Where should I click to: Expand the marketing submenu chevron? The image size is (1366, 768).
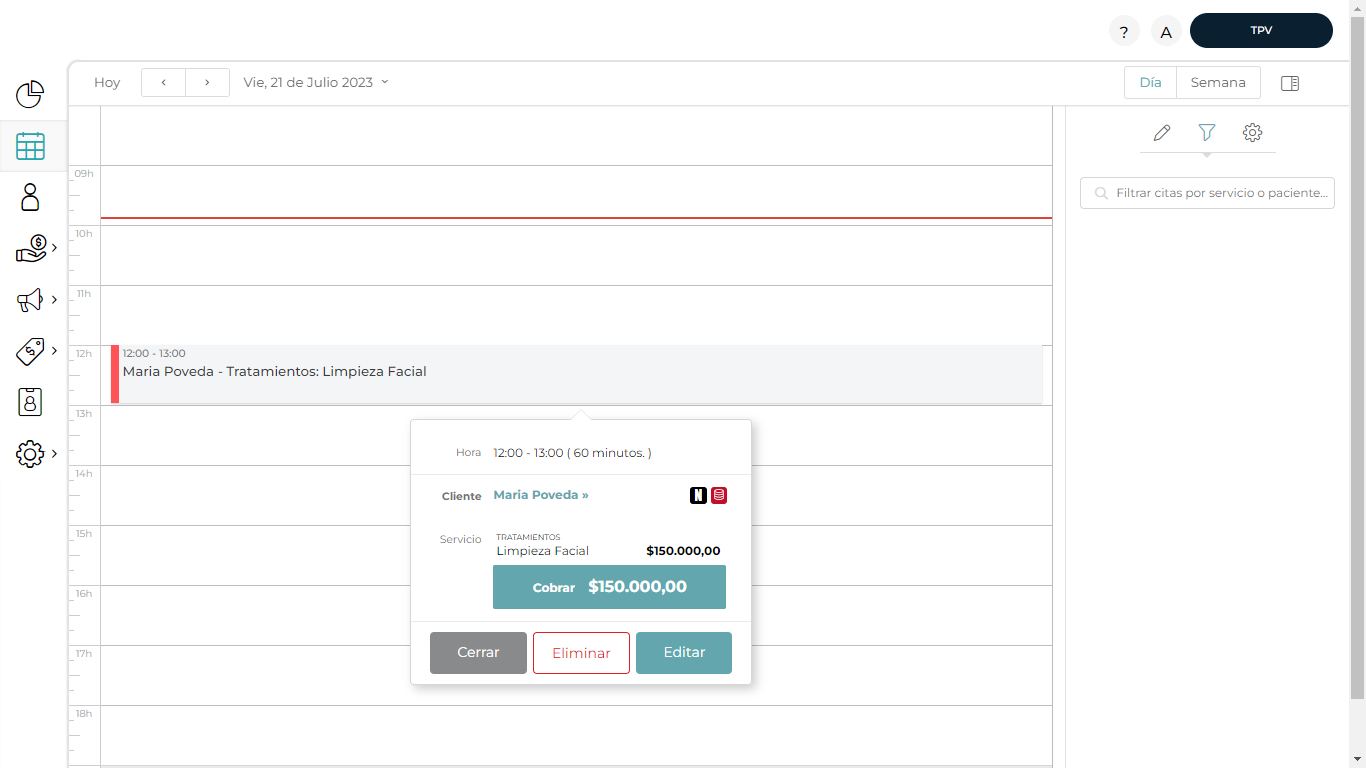point(55,300)
